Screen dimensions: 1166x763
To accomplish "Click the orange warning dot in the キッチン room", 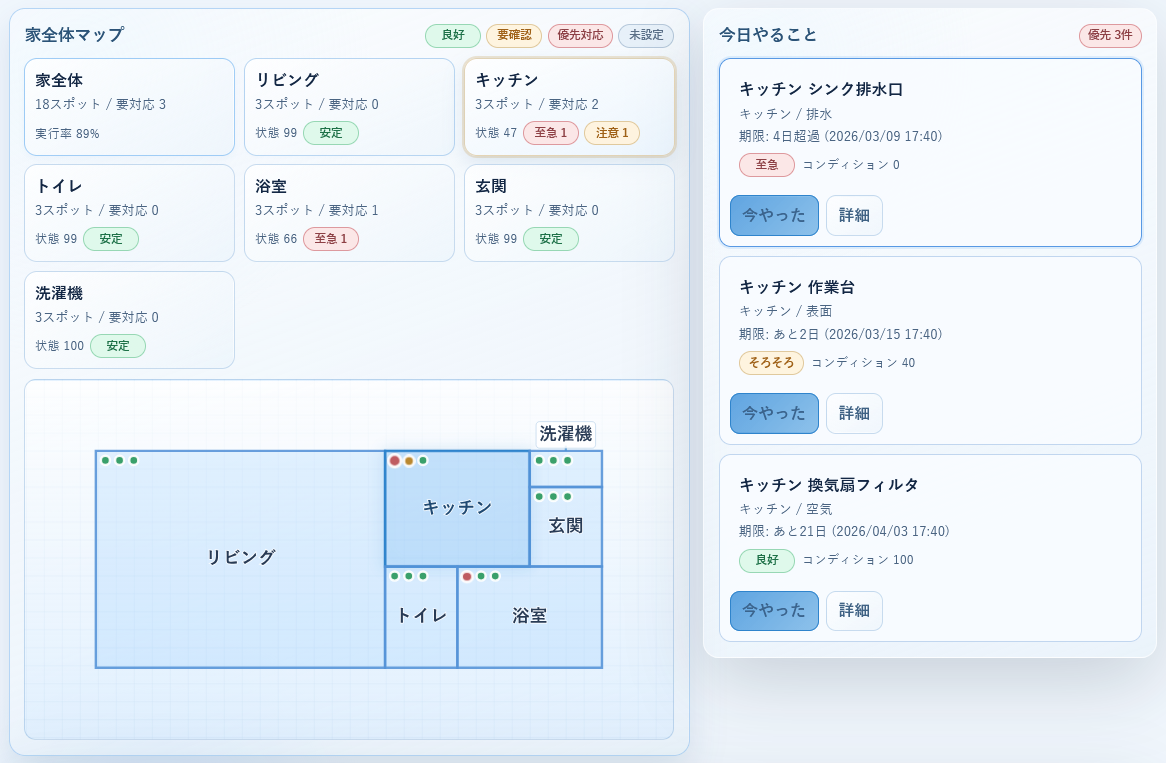I will pyautogui.click(x=409, y=461).
